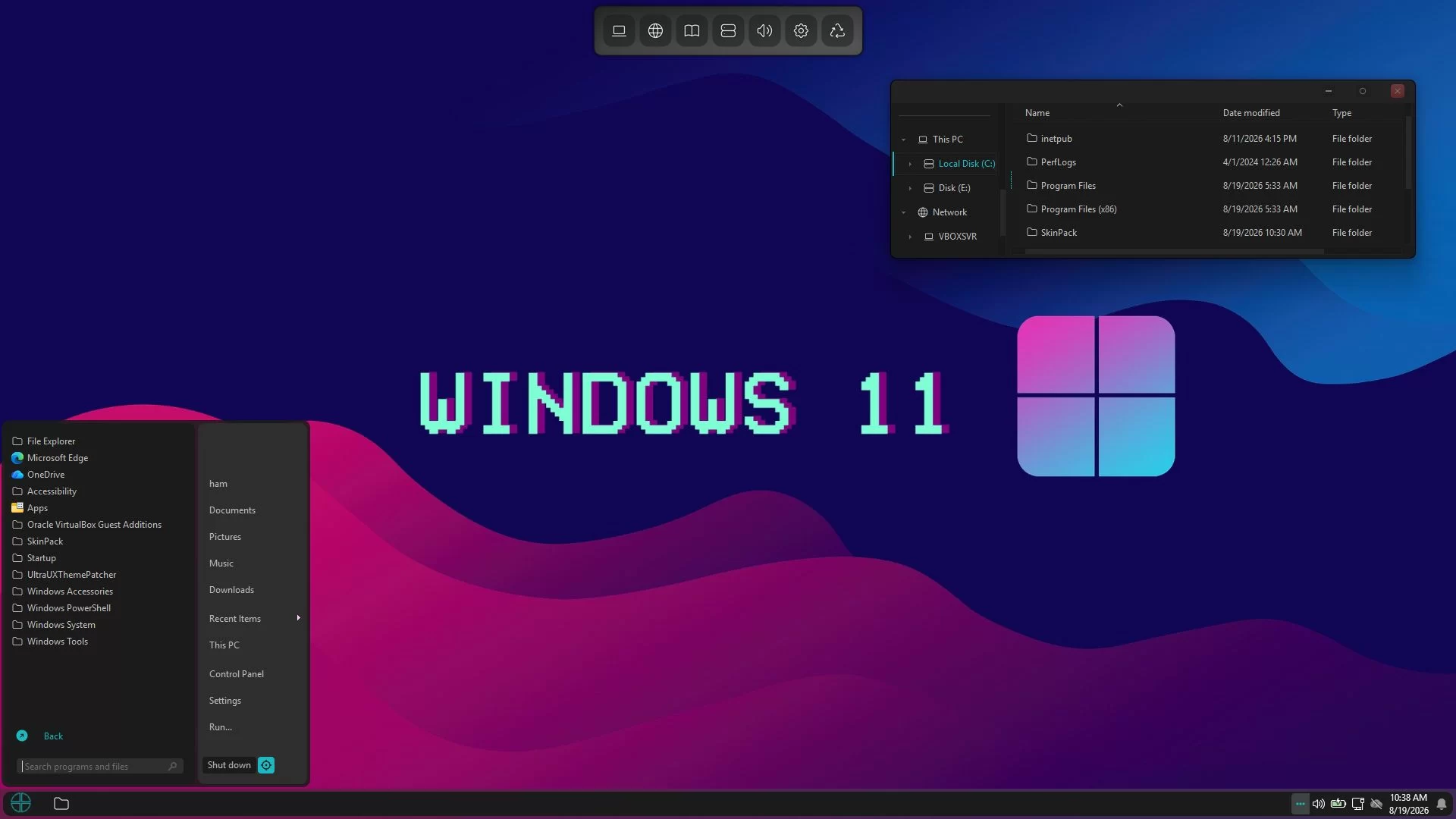The image size is (1456, 819).
Task: Click the horizontal scrollbar in the file list
Action: point(1174,251)
